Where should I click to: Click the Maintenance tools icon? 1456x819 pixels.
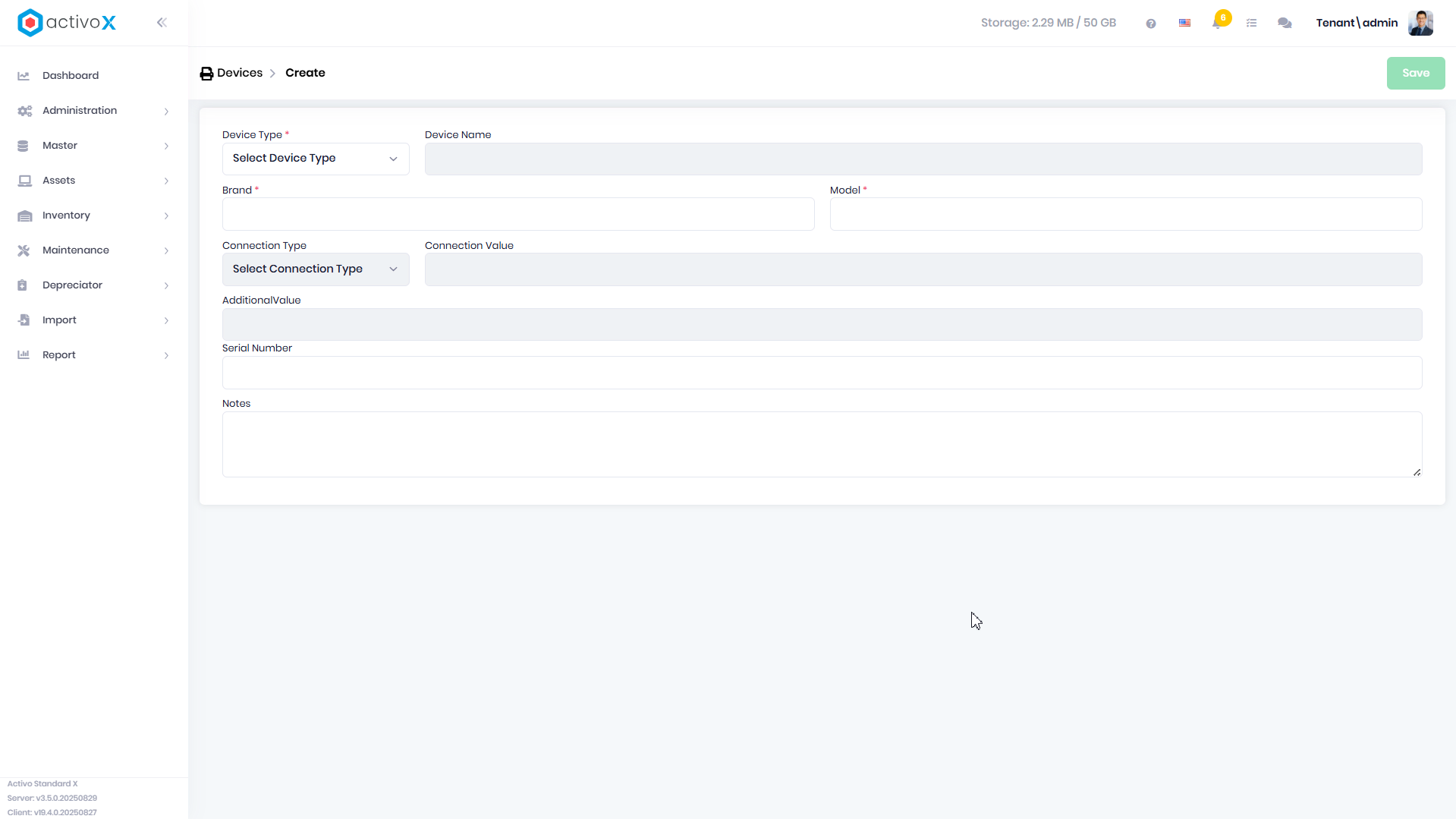click(x=24, y=250)
